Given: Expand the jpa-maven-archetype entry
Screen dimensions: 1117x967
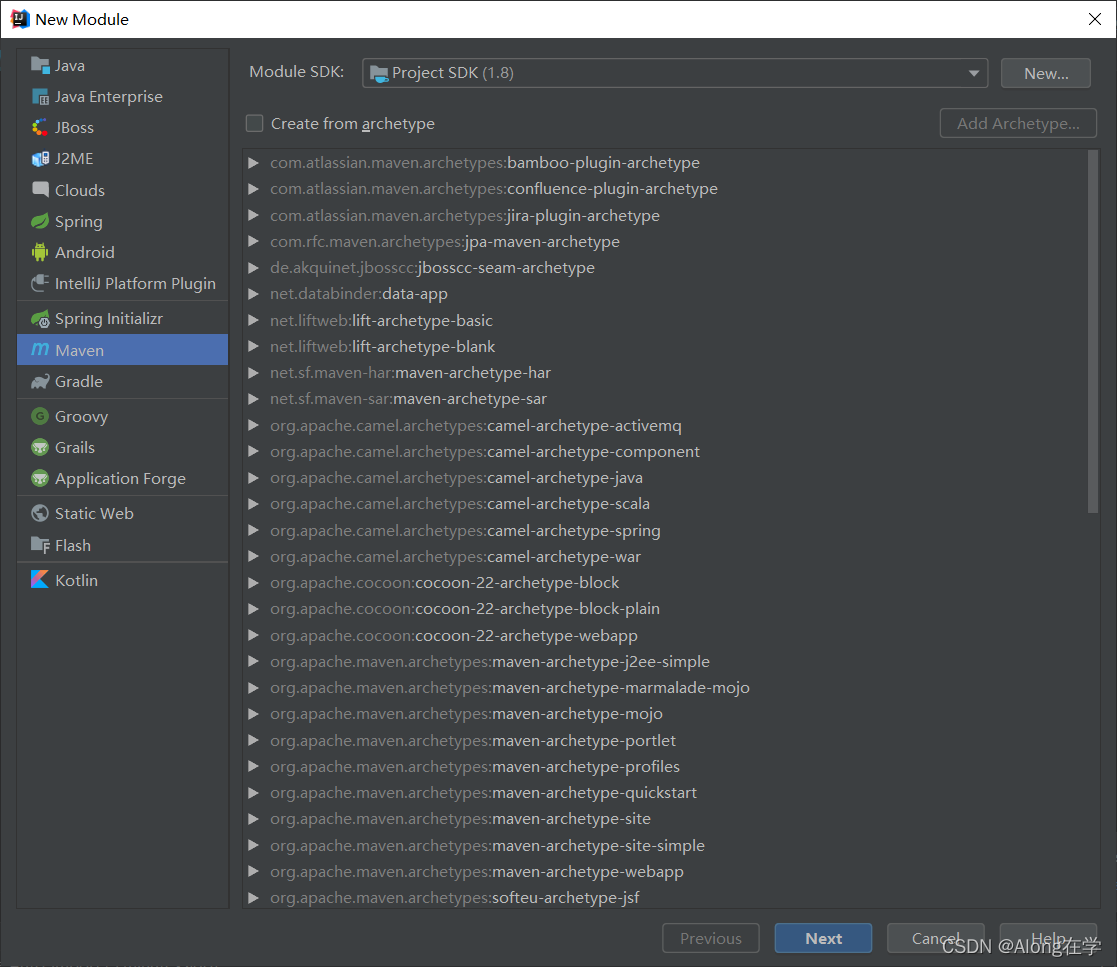Looking at the screenshot, I should [253, 242].
